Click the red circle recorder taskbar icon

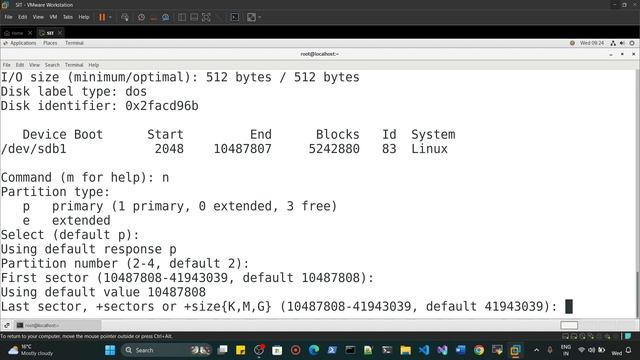(296, 350)
